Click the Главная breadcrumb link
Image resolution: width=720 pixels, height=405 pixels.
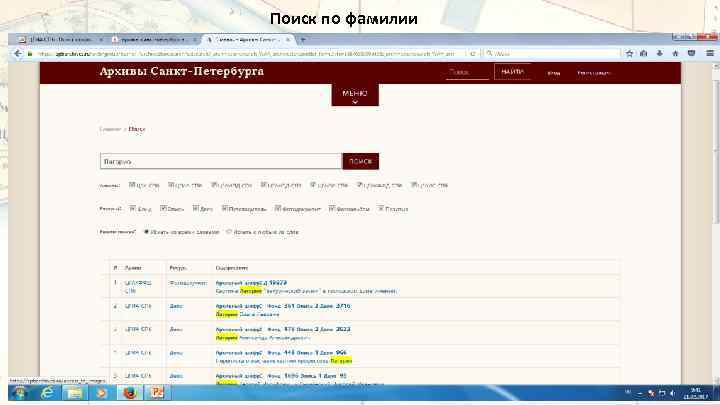coord(110,129)
